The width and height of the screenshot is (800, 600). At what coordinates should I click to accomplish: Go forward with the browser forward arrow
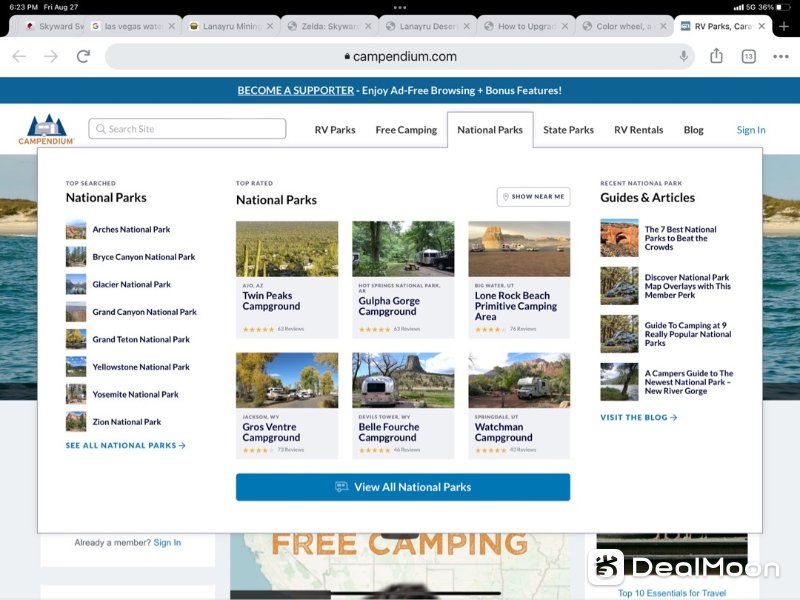coord(51,56)
